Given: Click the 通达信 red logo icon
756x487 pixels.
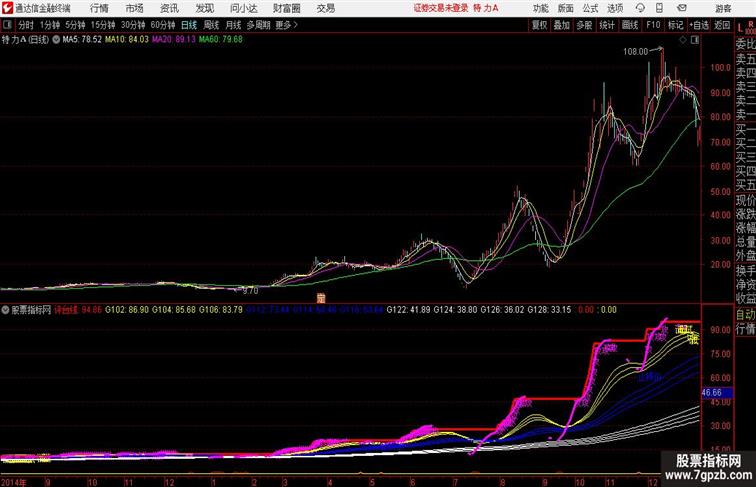Looking at the screenshot, I should (7, 8).
